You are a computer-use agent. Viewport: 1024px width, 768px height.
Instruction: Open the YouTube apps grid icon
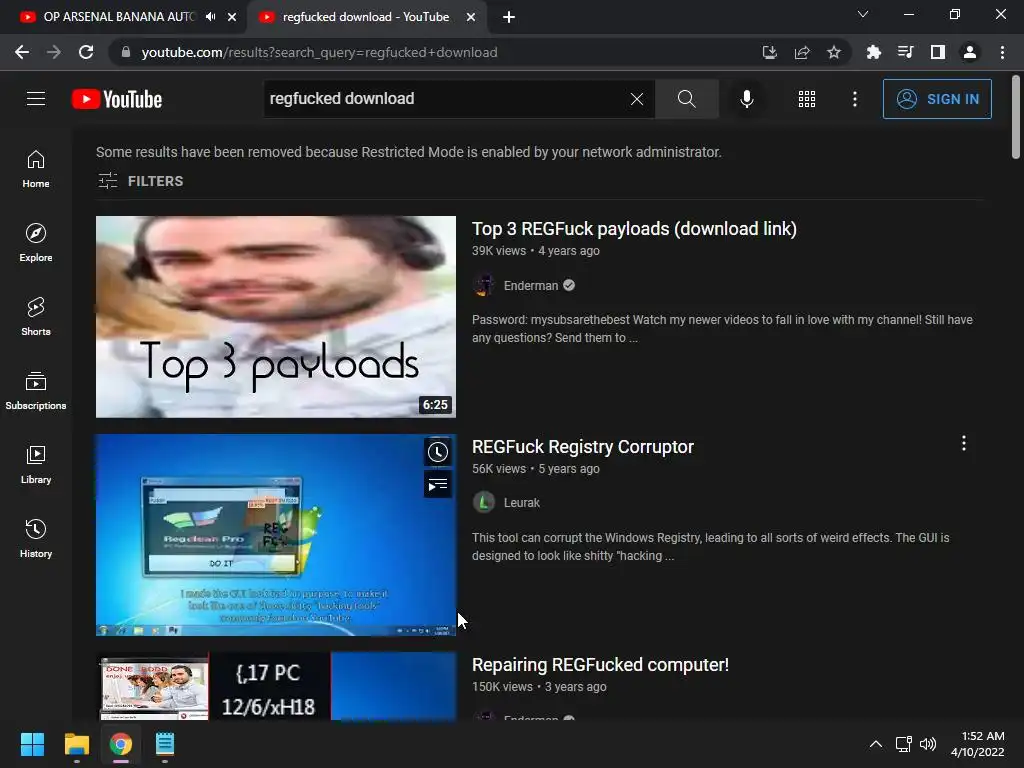(807, 99)
